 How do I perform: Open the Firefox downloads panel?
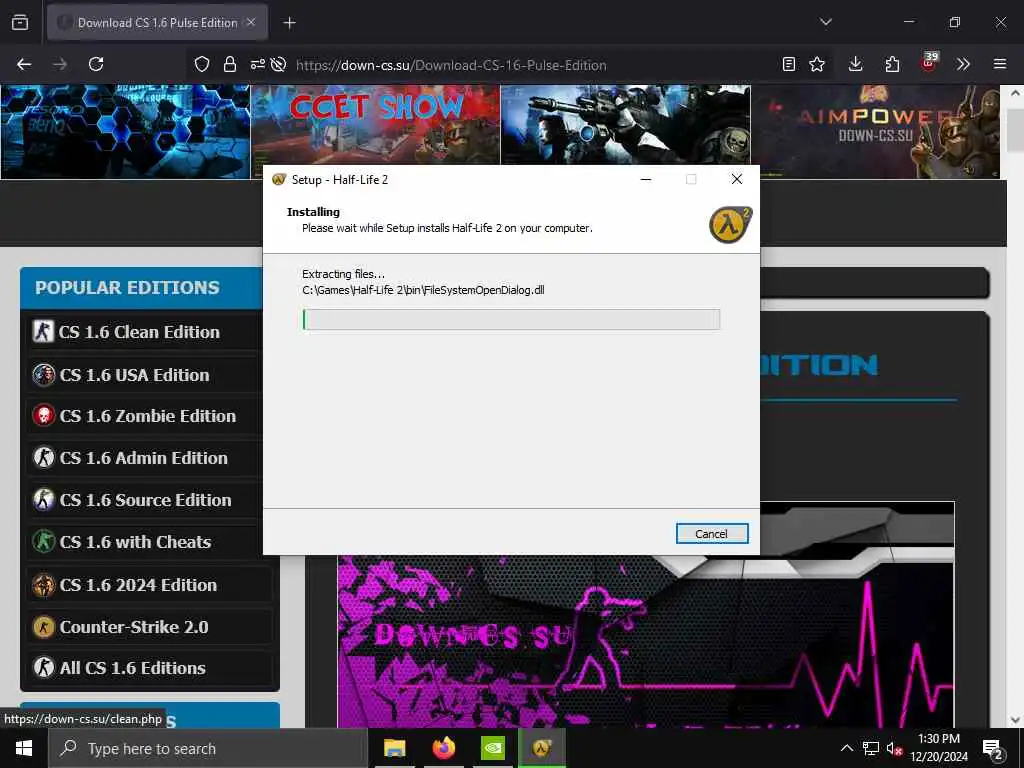click(x=856, y=64)
